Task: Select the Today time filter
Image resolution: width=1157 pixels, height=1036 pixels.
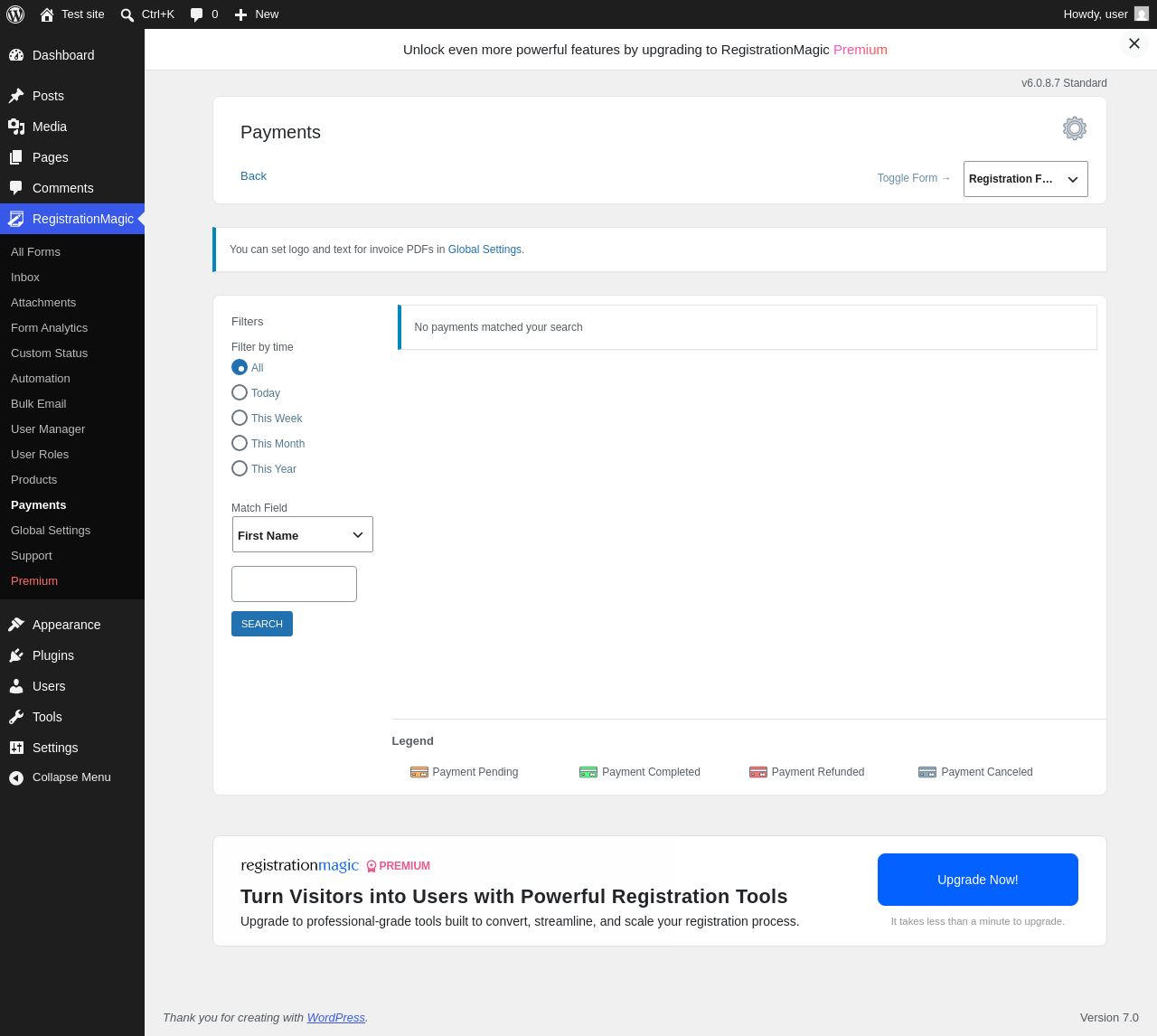Action: click(x=240, y=392)
